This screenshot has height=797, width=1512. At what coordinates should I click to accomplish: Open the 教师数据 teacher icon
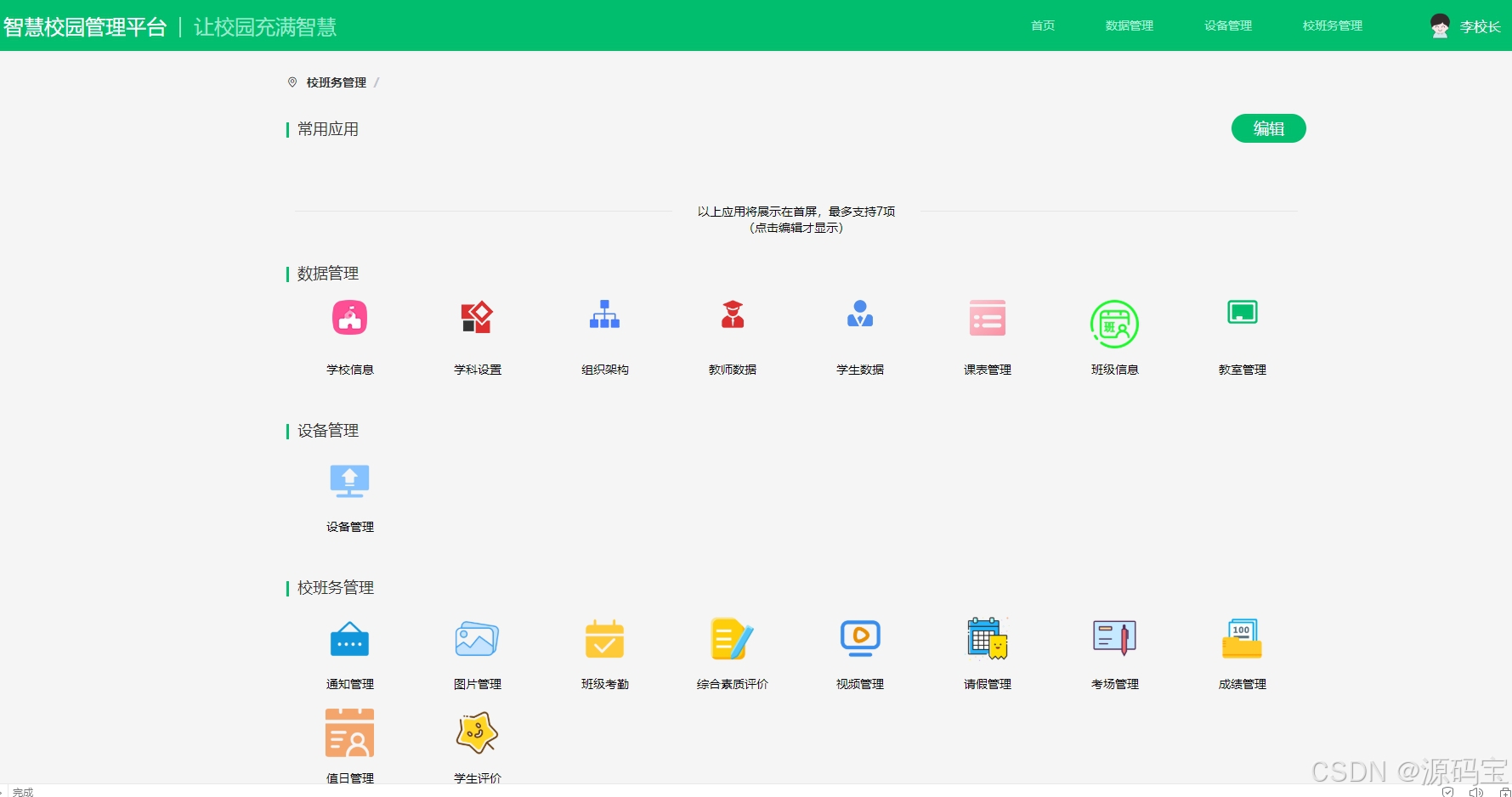[733, 314]
